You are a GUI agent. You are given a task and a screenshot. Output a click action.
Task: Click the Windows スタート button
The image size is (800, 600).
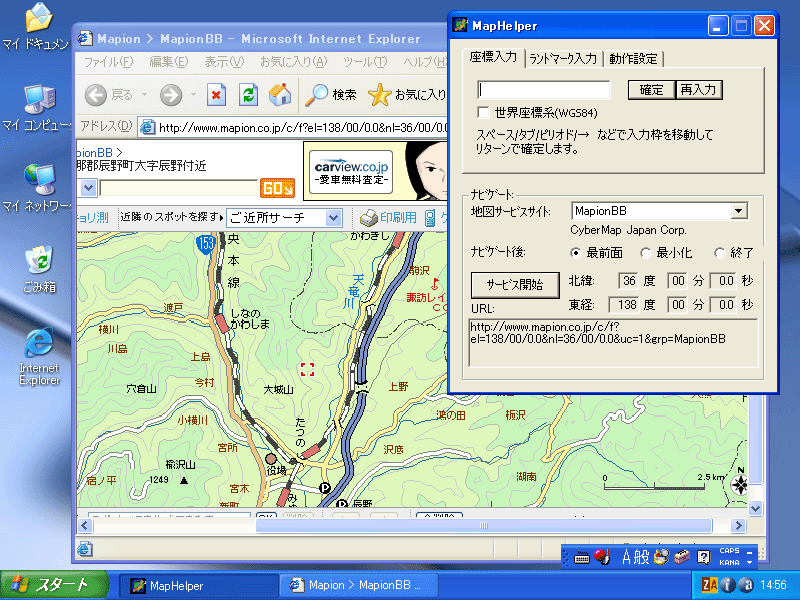pyautogui.click(x=55, y=585)
